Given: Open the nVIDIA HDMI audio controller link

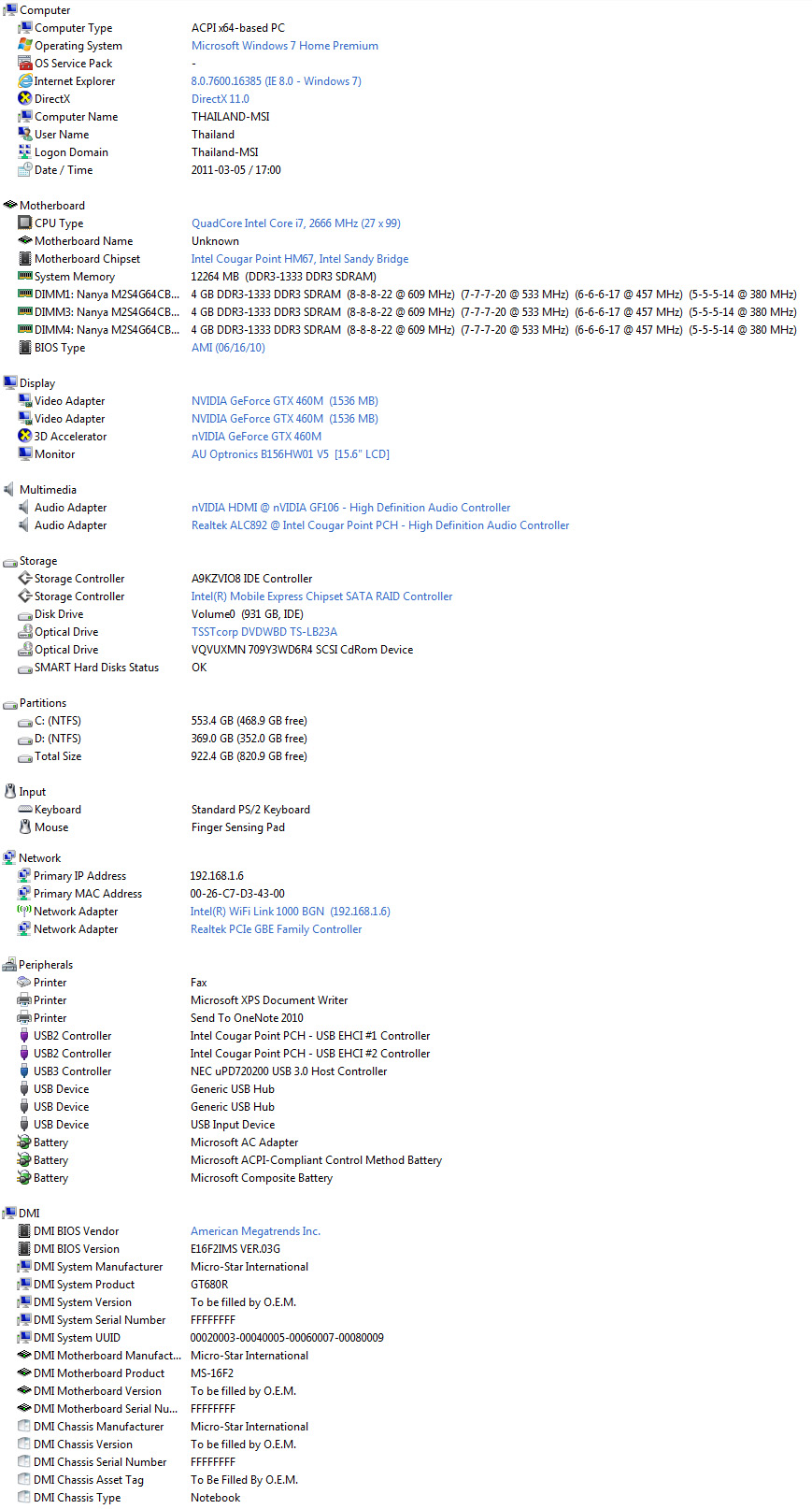Looking at the screenshot, I should (x=351, y=508).
